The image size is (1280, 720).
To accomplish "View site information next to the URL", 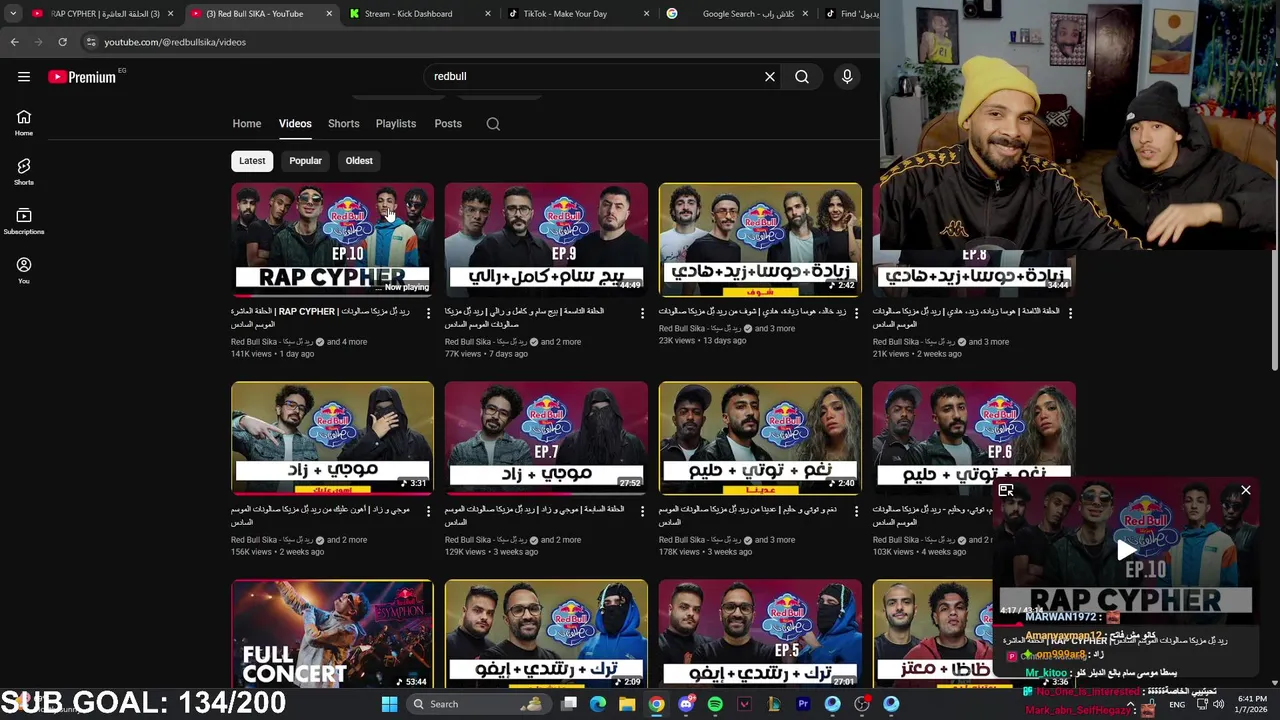I will click(x=91, y=42).
